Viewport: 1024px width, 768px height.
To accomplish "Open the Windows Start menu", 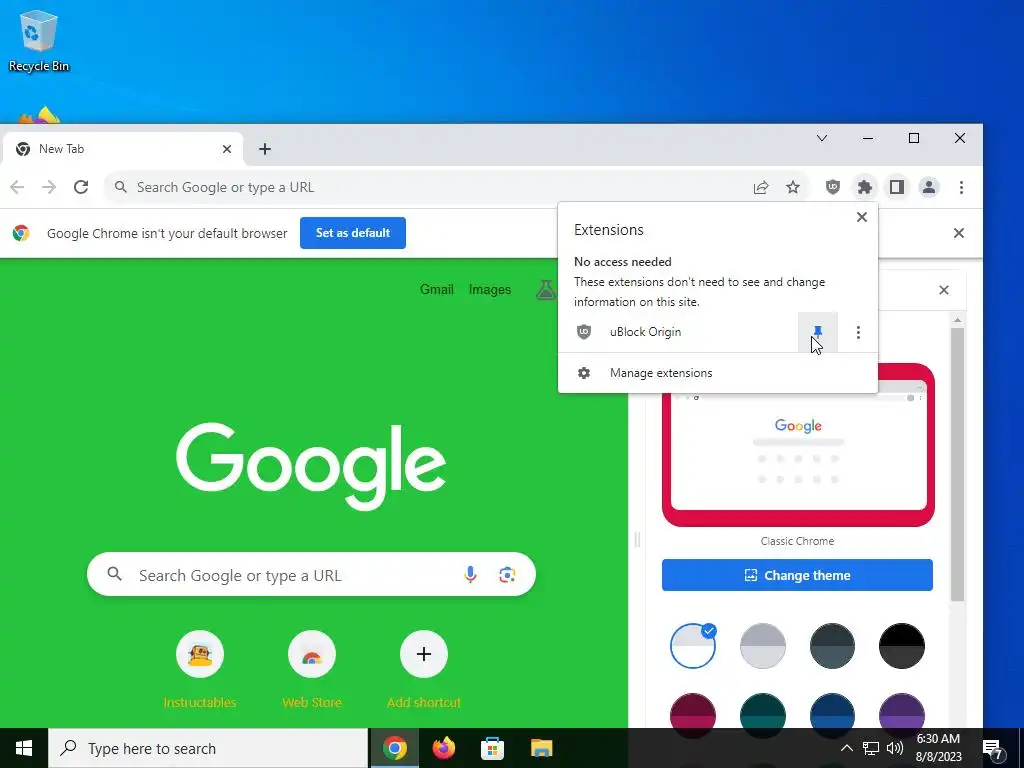I will point(24,748).
